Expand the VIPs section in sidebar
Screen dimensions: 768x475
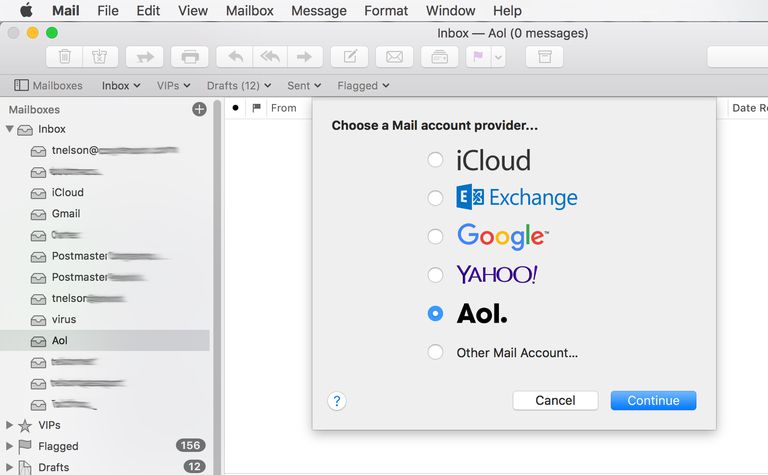point(9,425)
